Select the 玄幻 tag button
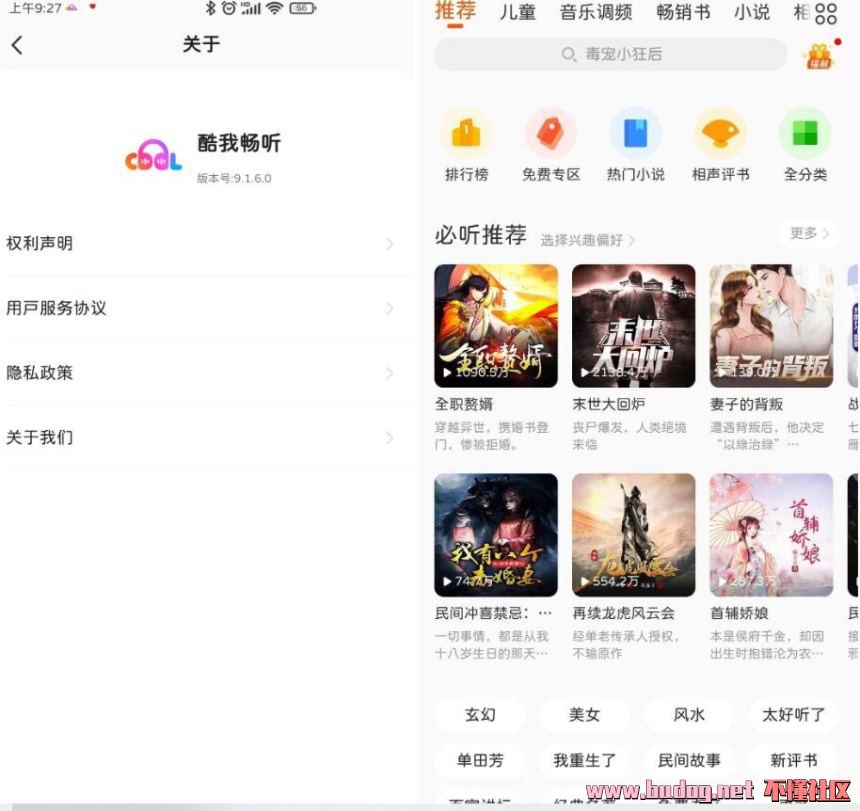 [x=480, y=714]
